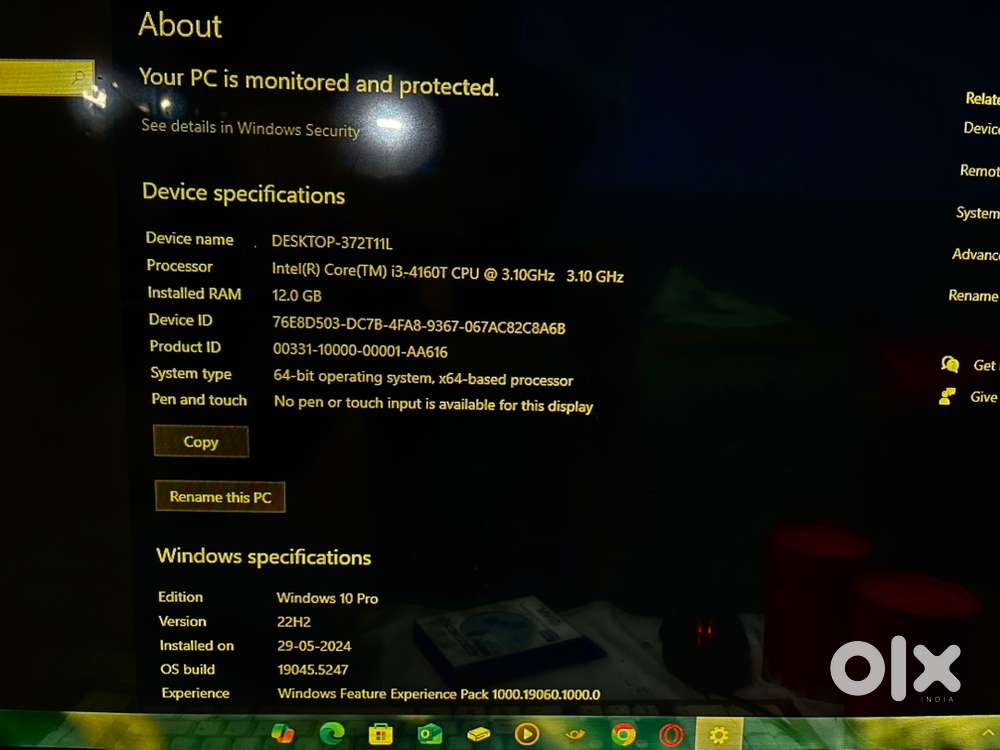
Task: Click the installed on date 29-05-2024
Action: pyautogui.click(x=314, y=645)
